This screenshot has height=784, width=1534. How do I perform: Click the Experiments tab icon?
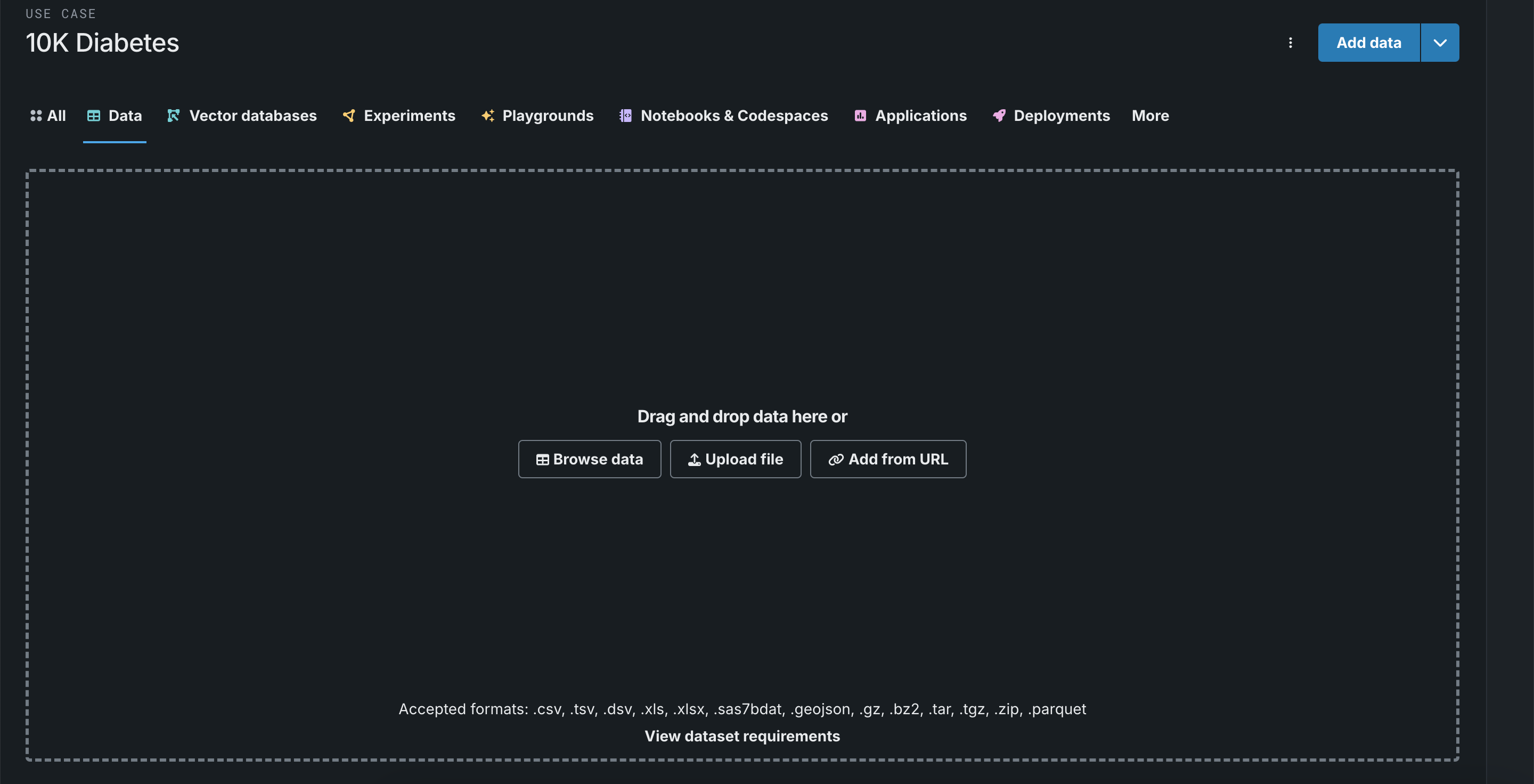(x=349, y=116)
